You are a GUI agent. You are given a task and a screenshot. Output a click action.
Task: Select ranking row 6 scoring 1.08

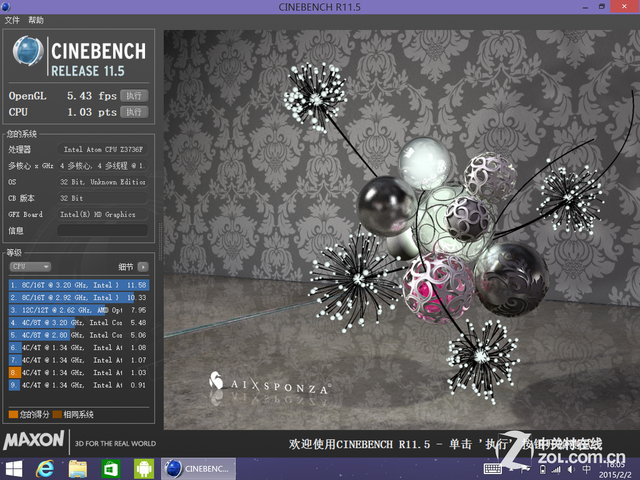(79, 348)
